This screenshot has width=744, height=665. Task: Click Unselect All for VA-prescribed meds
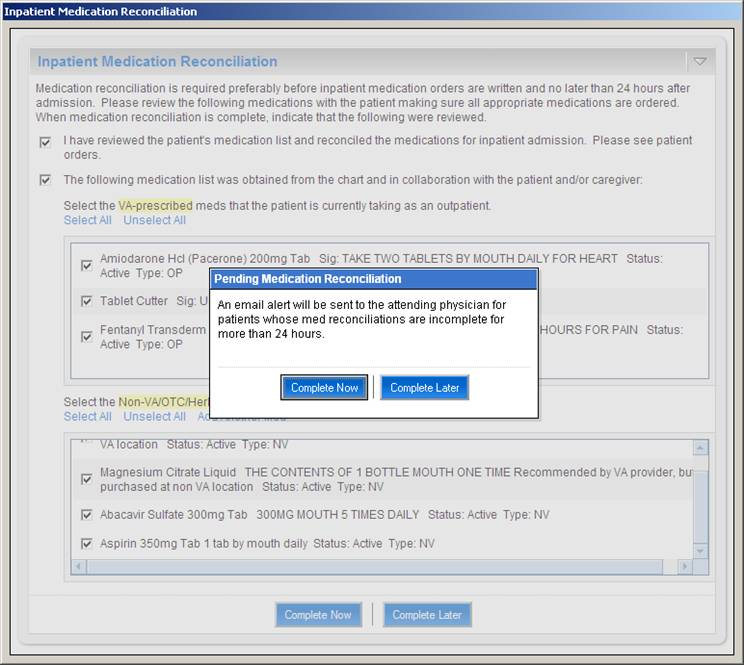point(154,220)
